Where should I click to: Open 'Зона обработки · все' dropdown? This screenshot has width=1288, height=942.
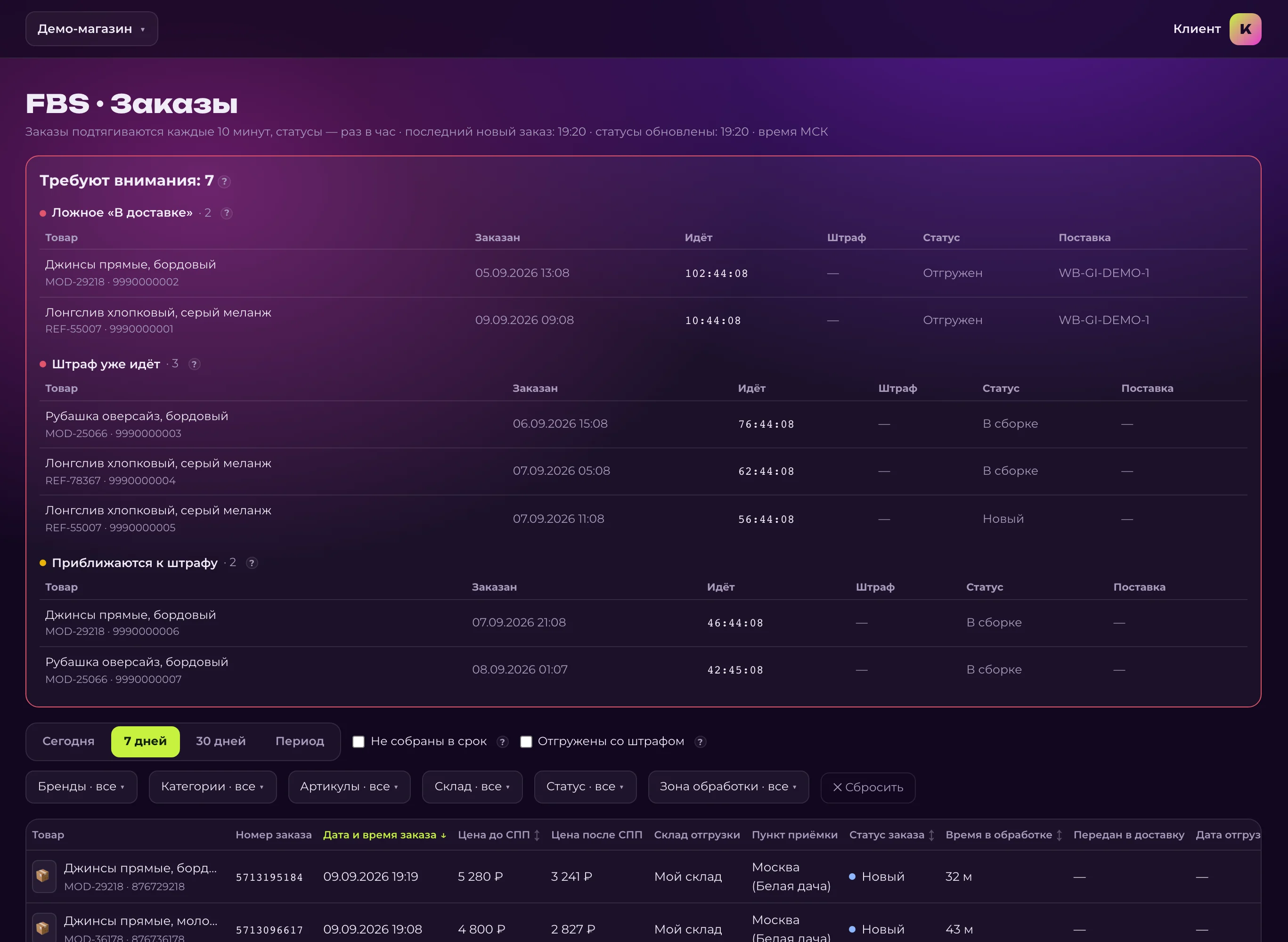tap(728, 787)
